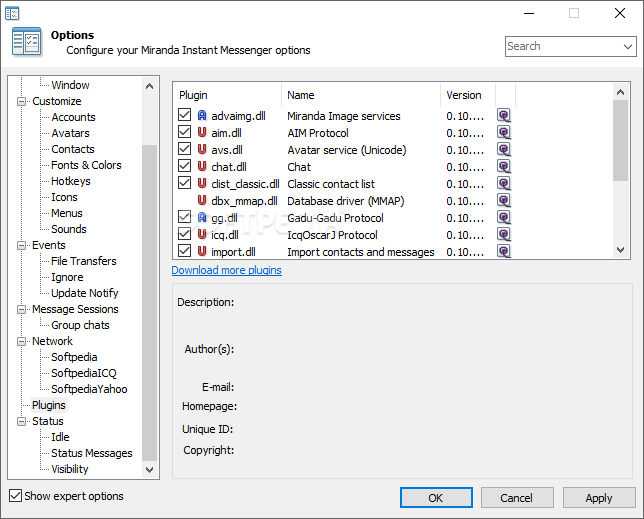Viewport: 644px width, 519px height.
Task: Open Group chats settings
Action: tap(80, 325)
